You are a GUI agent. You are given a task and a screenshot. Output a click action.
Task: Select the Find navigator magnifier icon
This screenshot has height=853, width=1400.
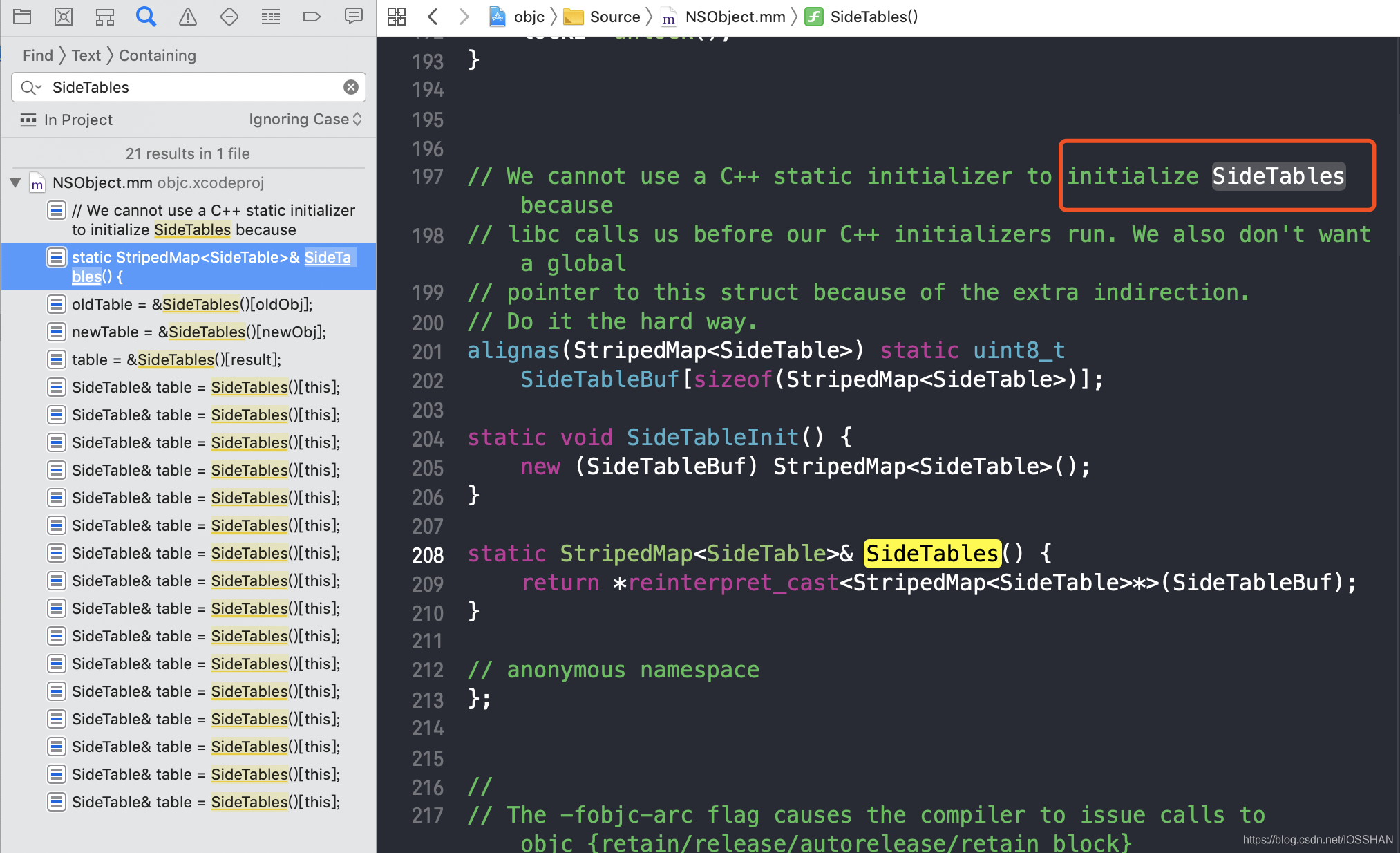point(146,17)
